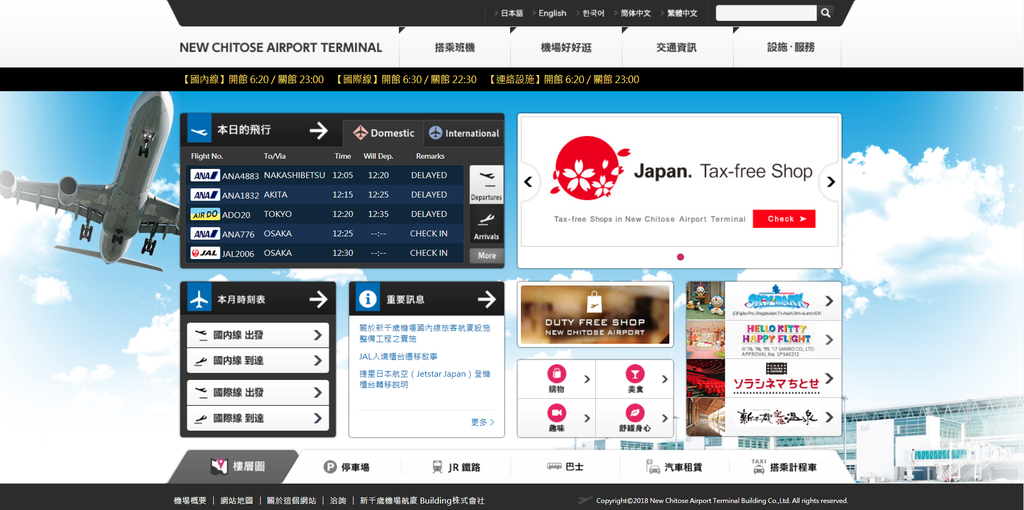Screen dimensions: 1024x510
Task: Open Jetstar Japan 登機櫃台轉移說明 notice
Action: [425, 379]
